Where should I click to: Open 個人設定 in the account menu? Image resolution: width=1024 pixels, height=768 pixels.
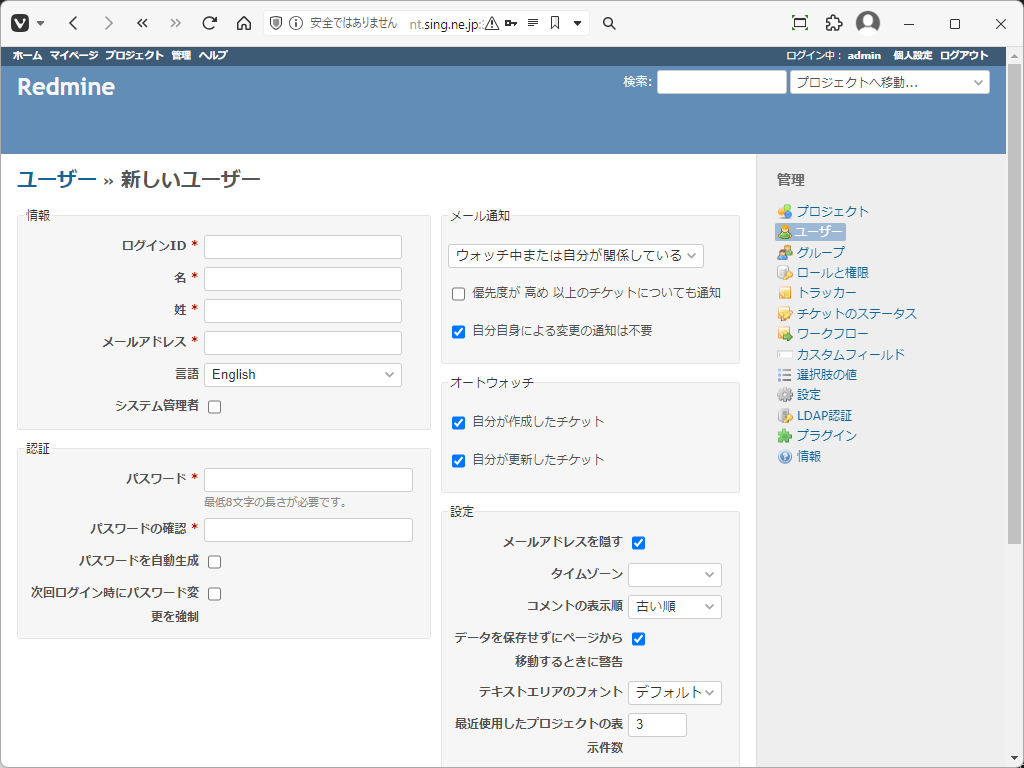tap(913, 56)
